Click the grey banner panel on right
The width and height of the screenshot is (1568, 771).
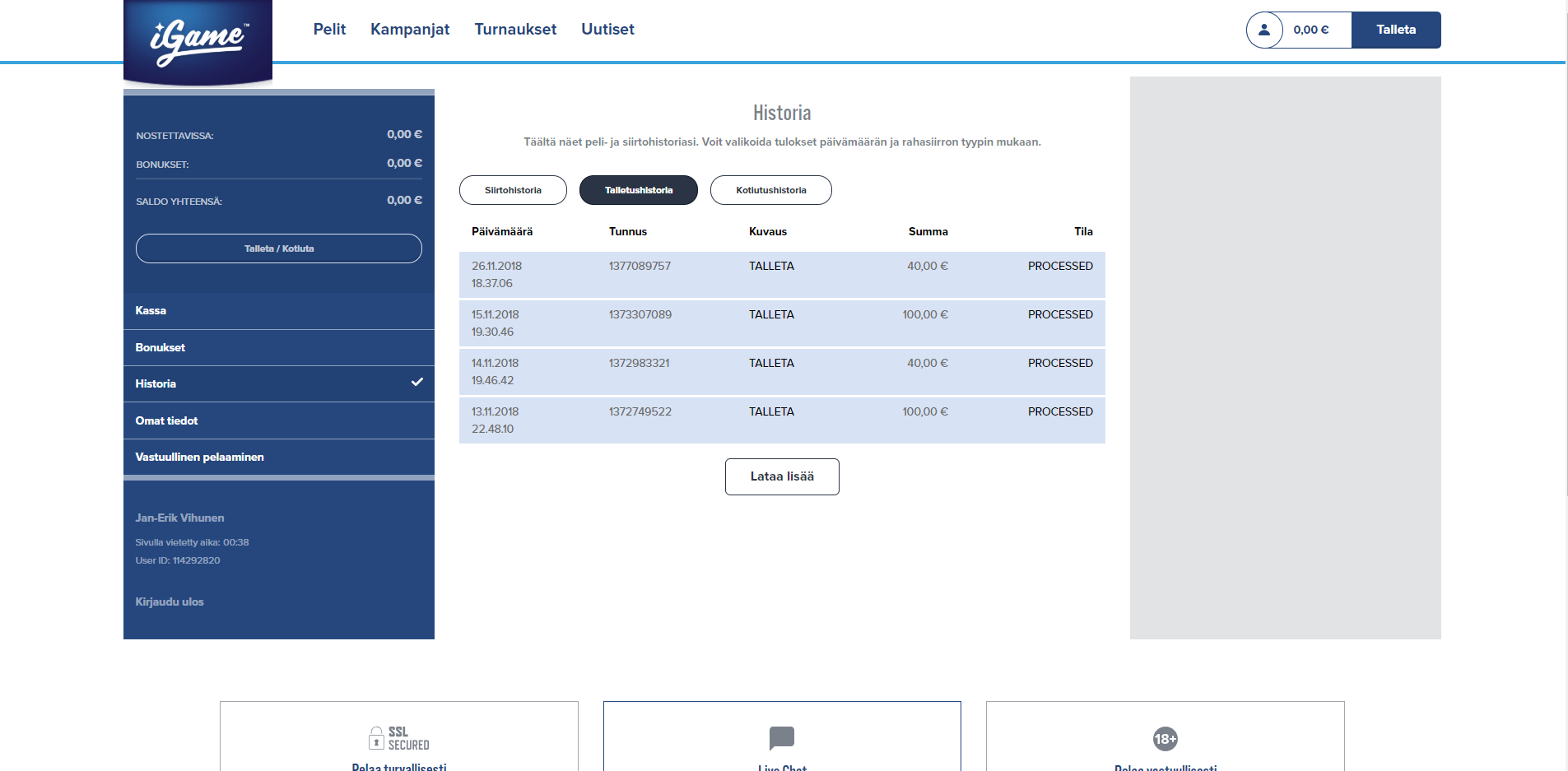pos(1285,358)
